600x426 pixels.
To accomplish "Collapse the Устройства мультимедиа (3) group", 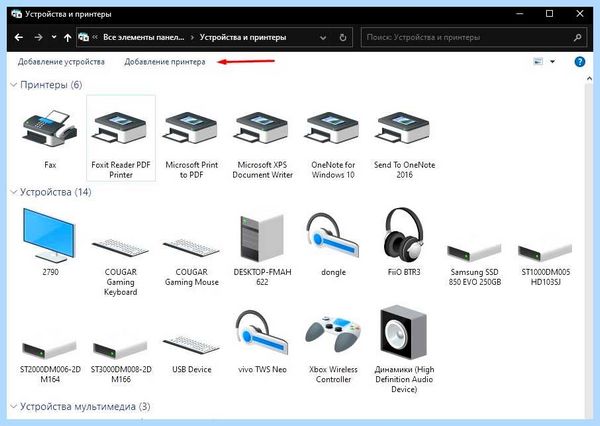I will tap(14, 406).
